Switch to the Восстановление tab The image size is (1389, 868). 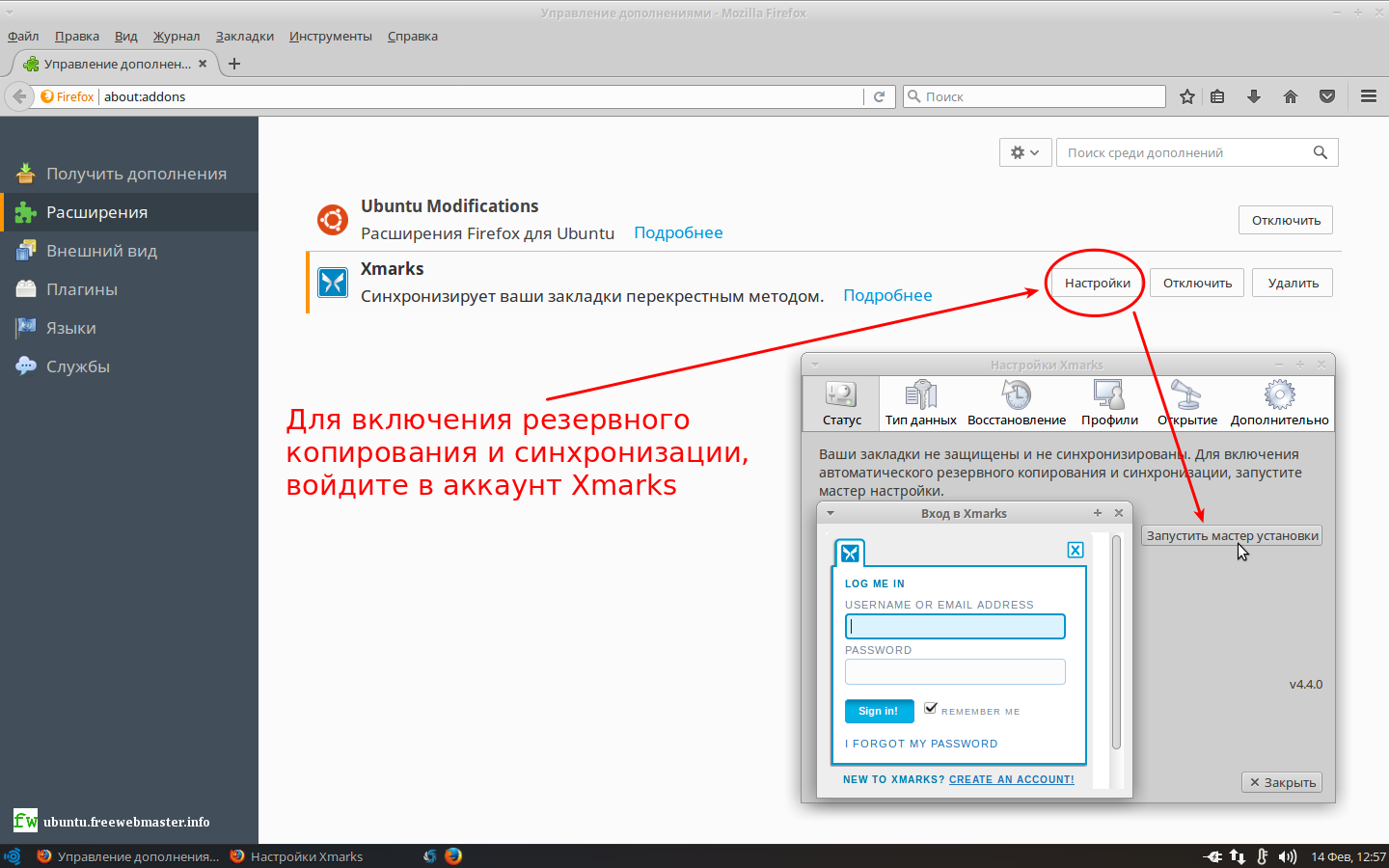pos(1017,403)
